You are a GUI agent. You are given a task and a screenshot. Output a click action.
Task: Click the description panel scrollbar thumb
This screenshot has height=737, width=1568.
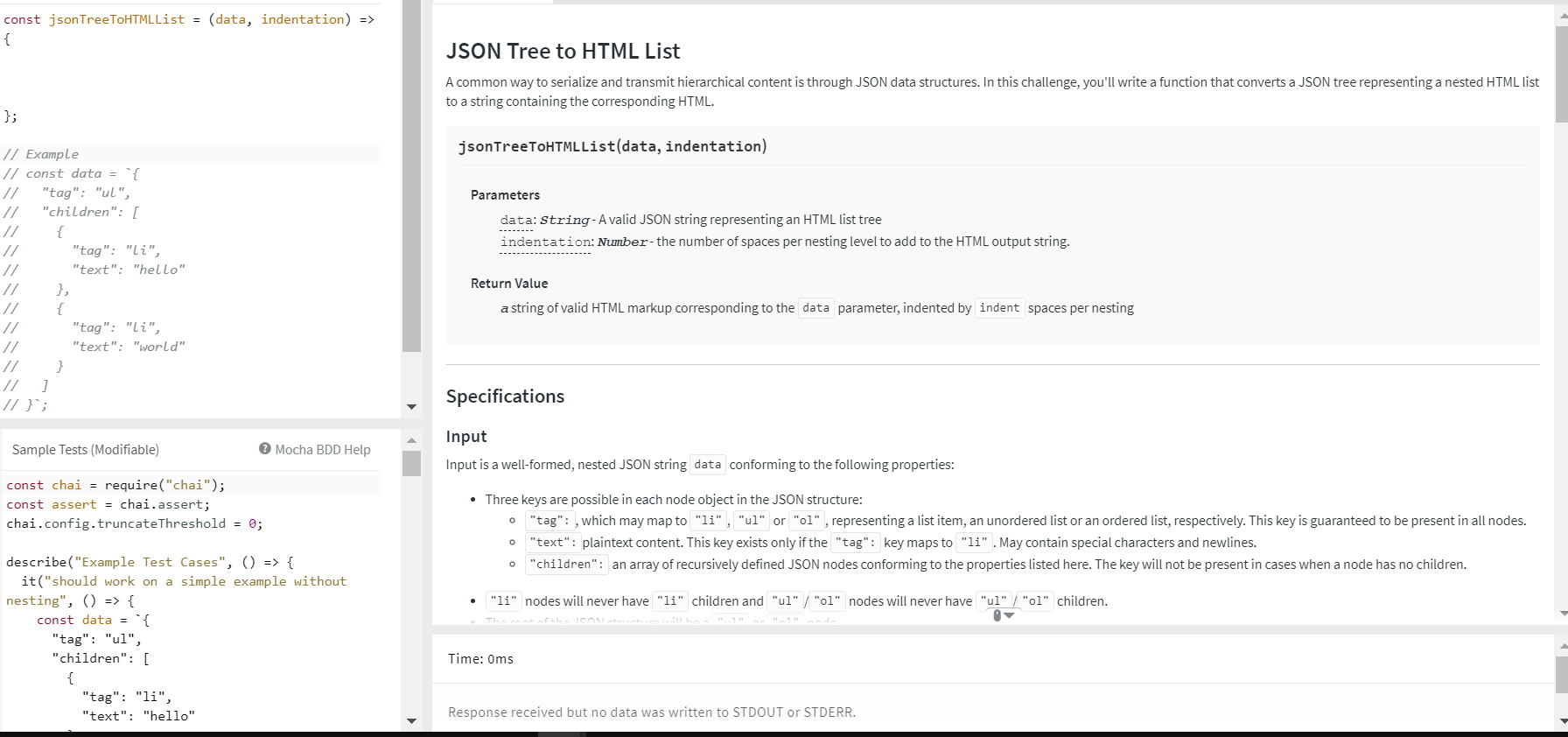point(1561,74)
